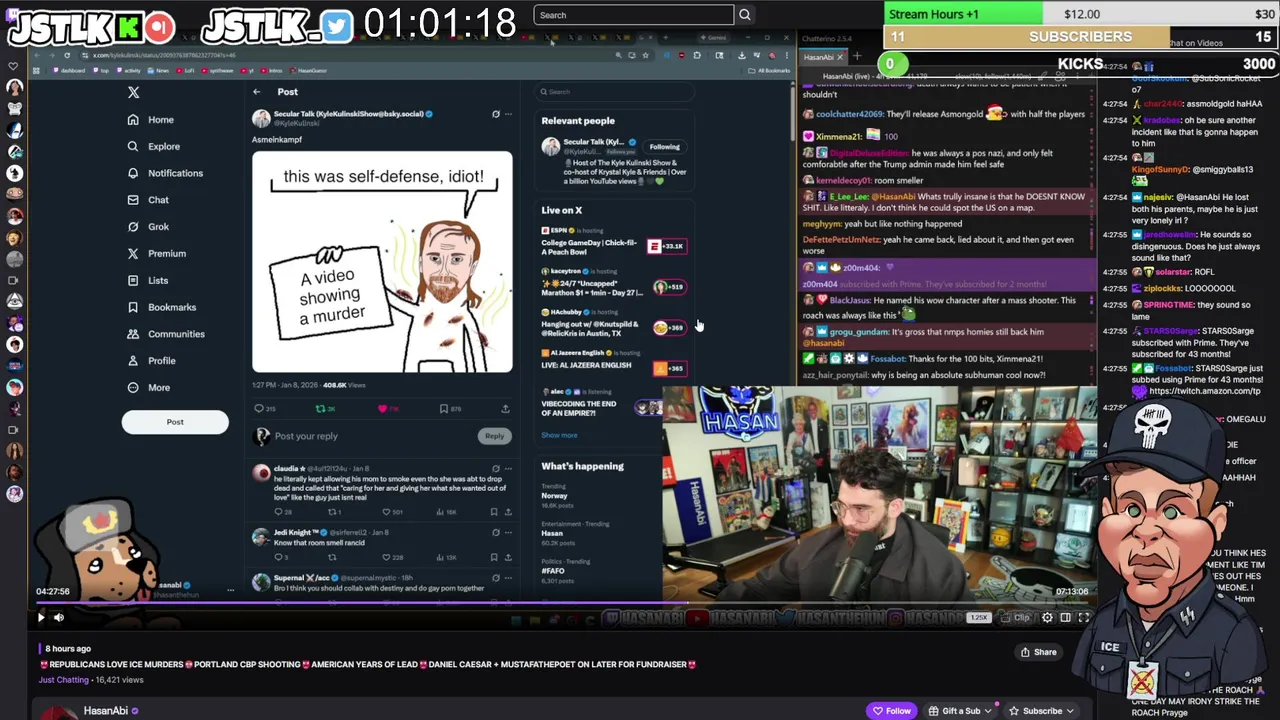The image size is (1280, 720).
Task: Open Profile in X sidebar
Action: coord(151,361)
